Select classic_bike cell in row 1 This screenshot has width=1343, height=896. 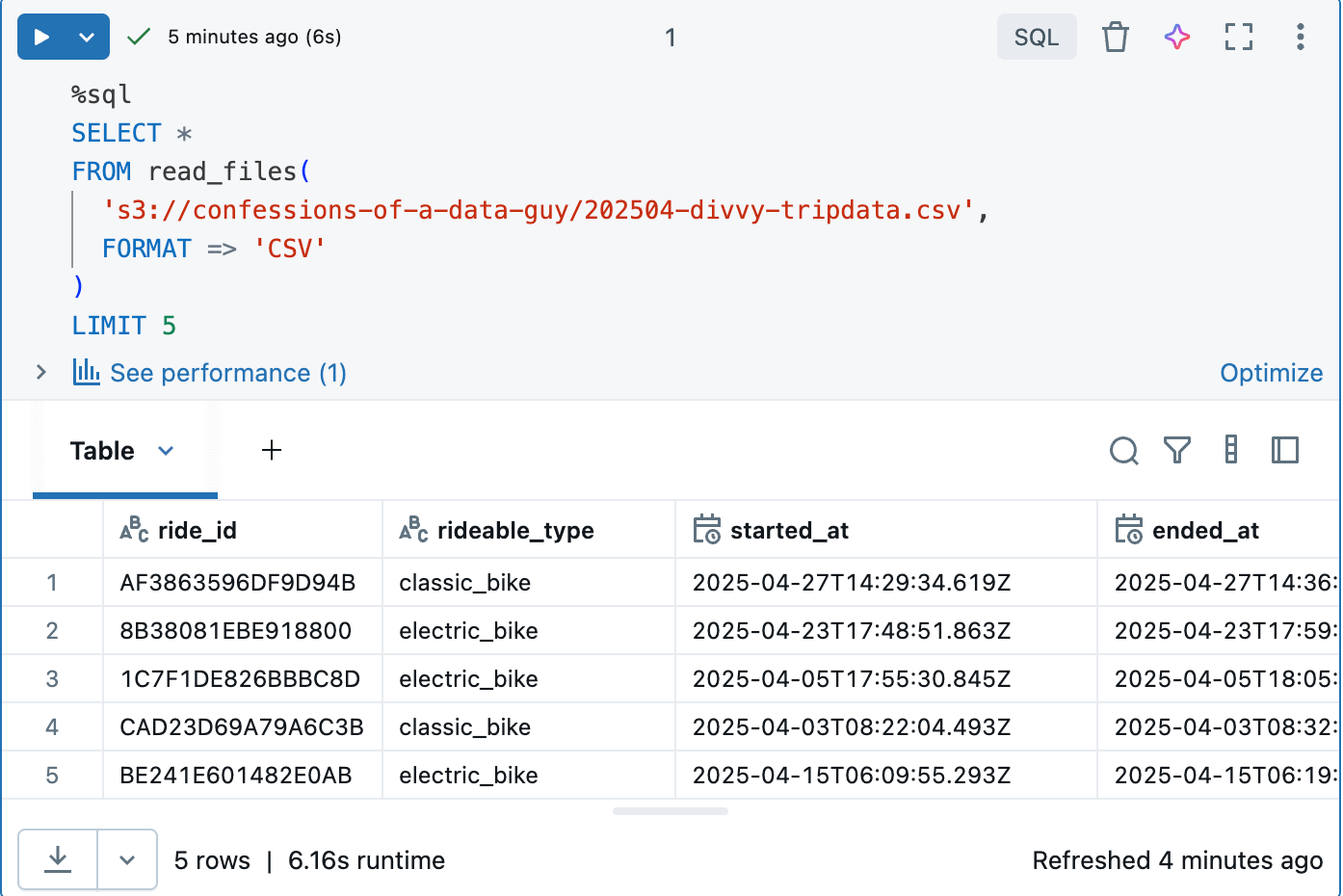(529, 582)
